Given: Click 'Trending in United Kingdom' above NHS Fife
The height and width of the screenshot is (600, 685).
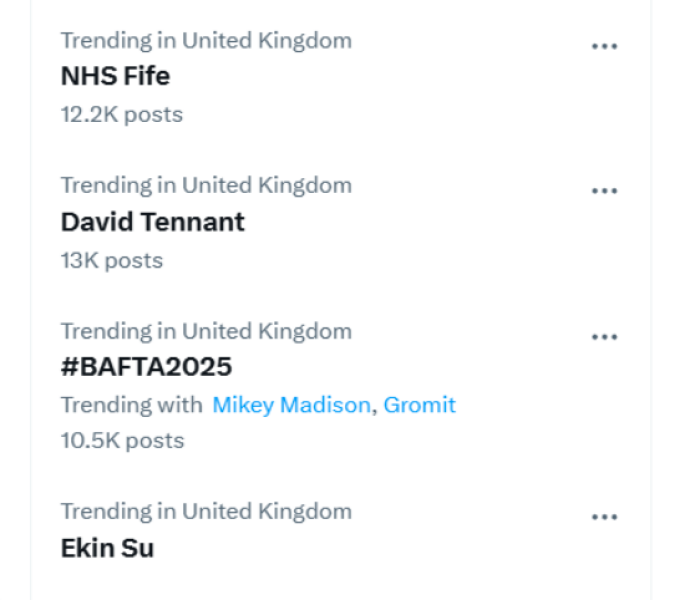Looking at the screenshot, I should pyautogui.click(x=206, y=41).
